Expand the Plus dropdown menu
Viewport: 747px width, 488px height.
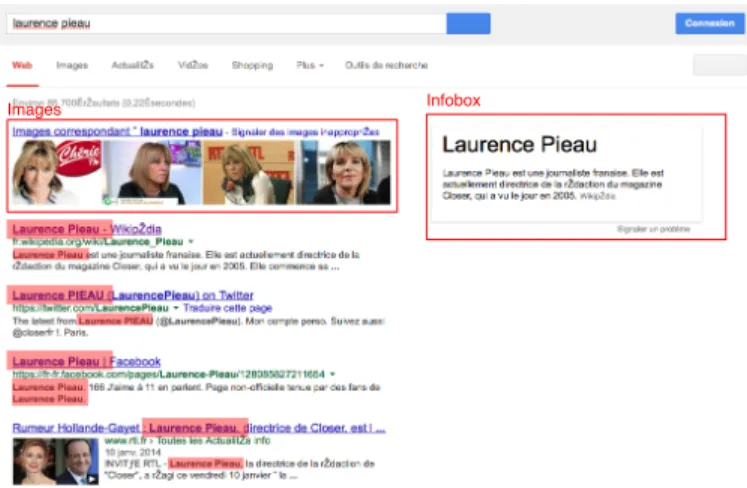pos(310,65)
